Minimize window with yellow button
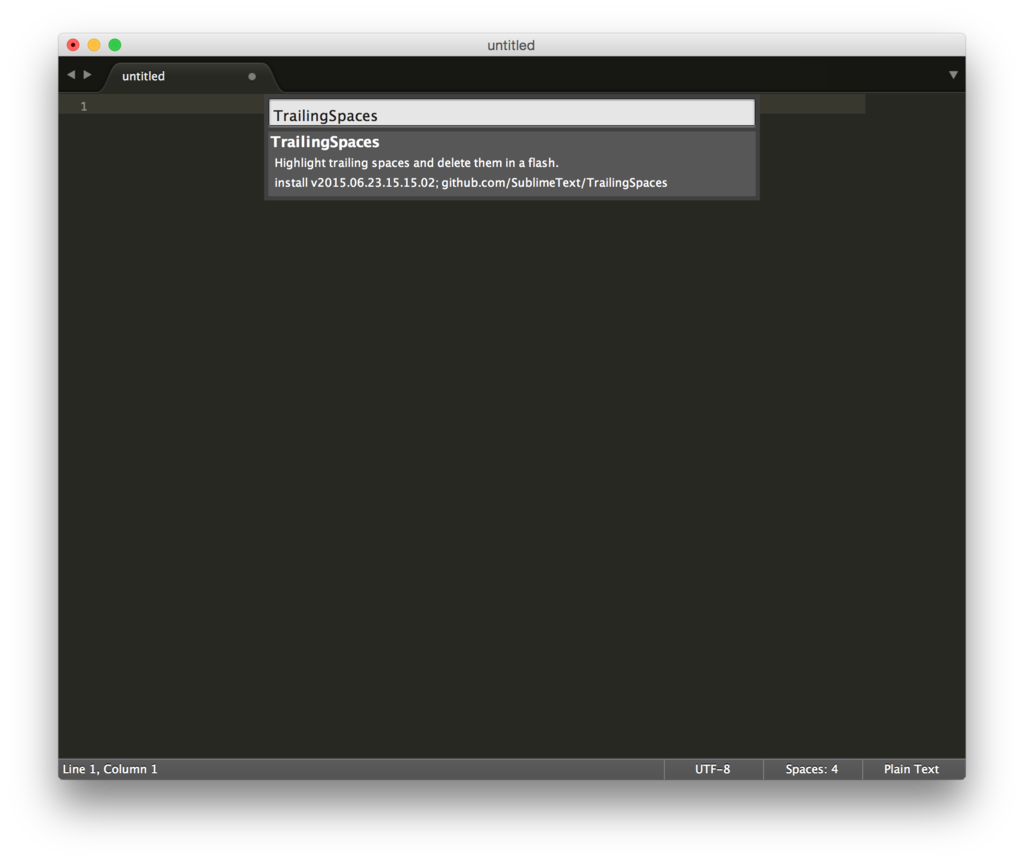1024x863 pixels. 94,44
